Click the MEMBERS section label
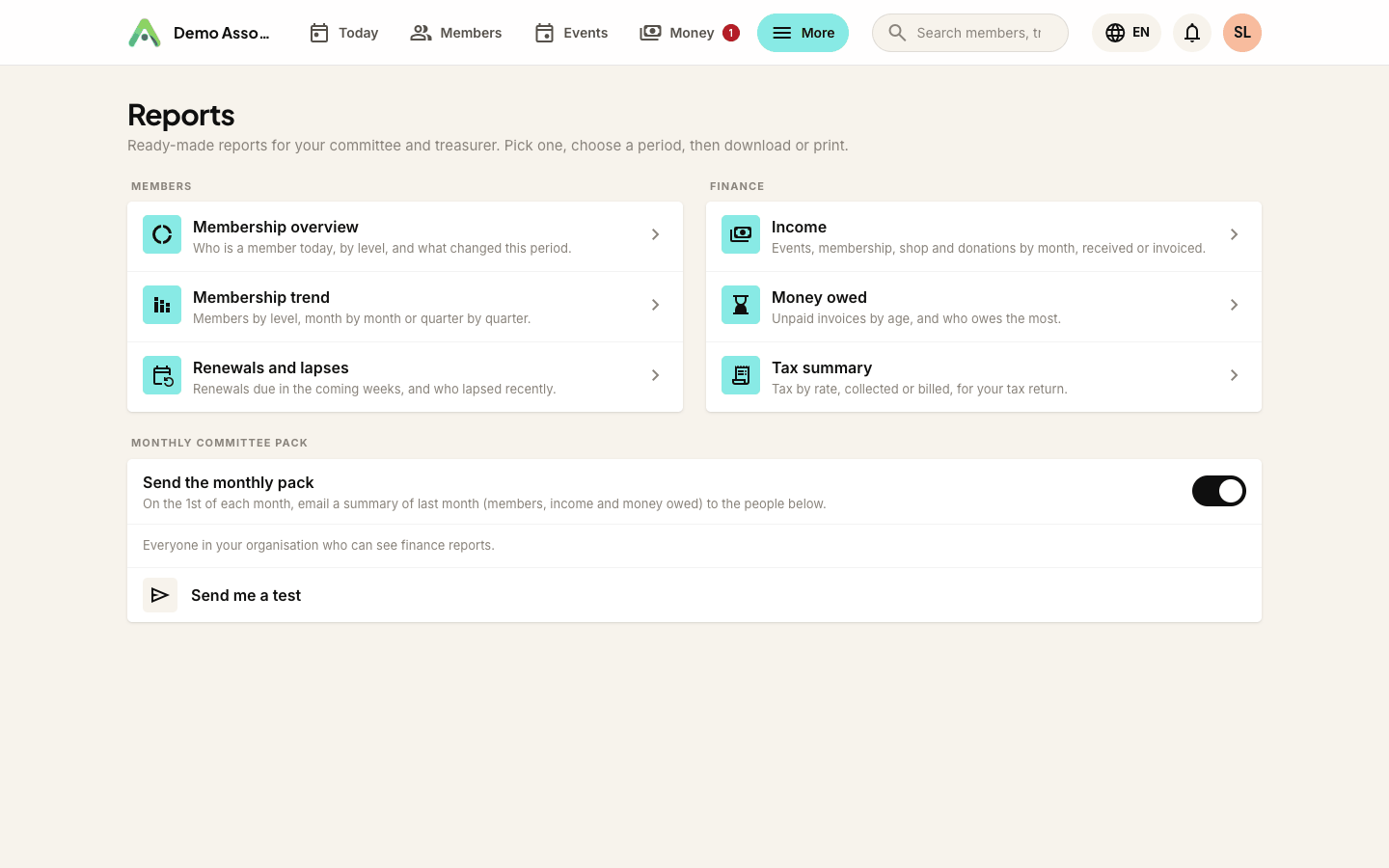Image resolution: width=1389 pixels, height=868 pixels. click(161, 186)
